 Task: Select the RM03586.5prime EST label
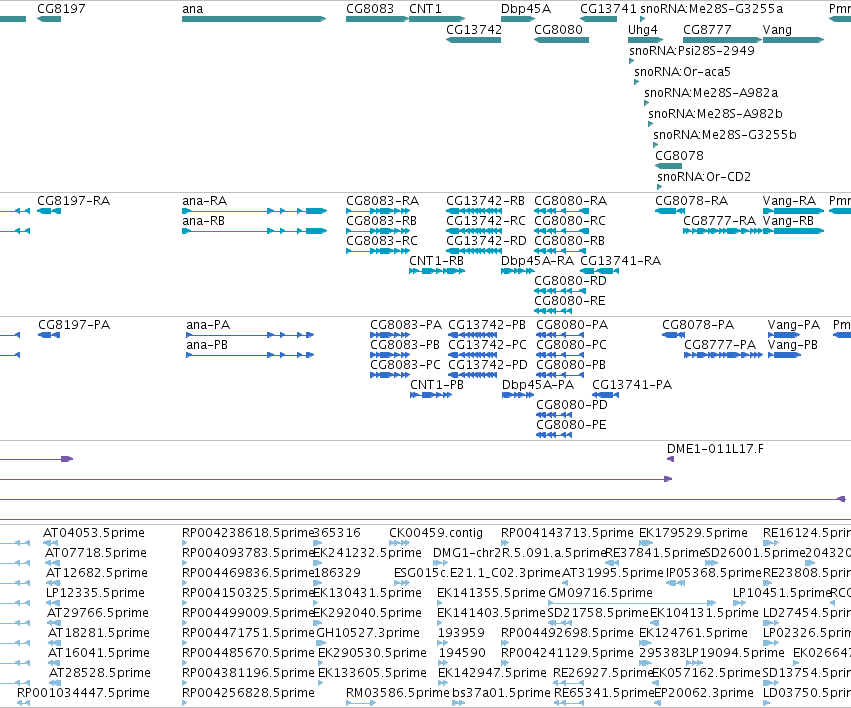pyautogui.click(x=398, y=693)
